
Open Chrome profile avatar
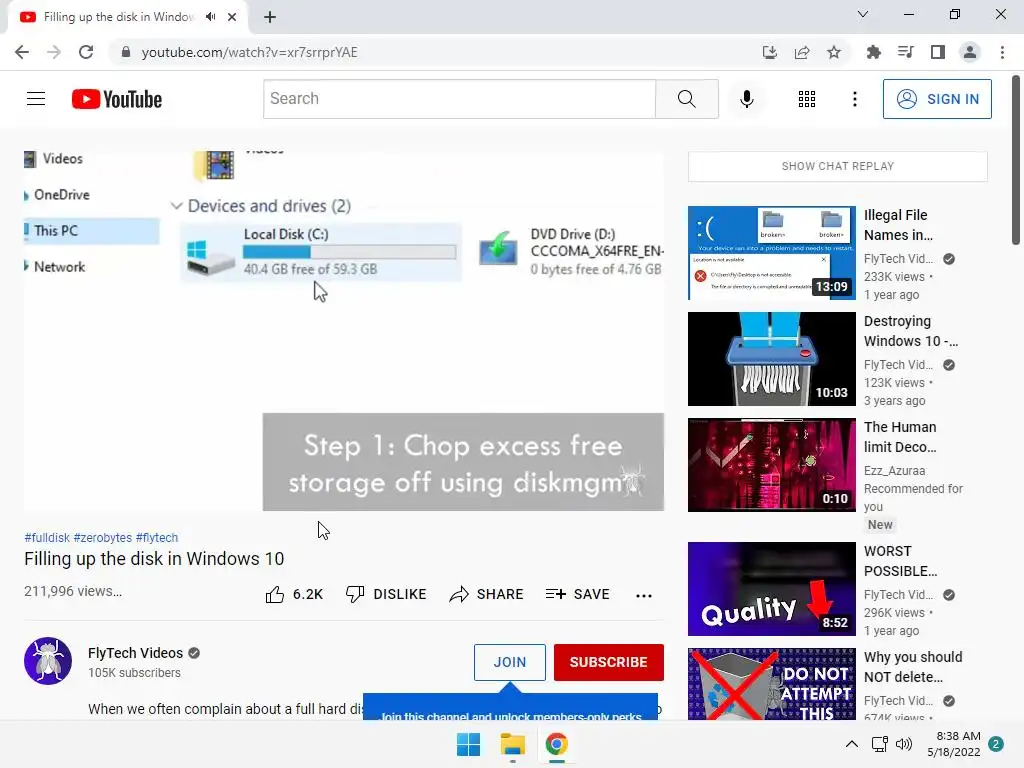(x=970, y=52)
